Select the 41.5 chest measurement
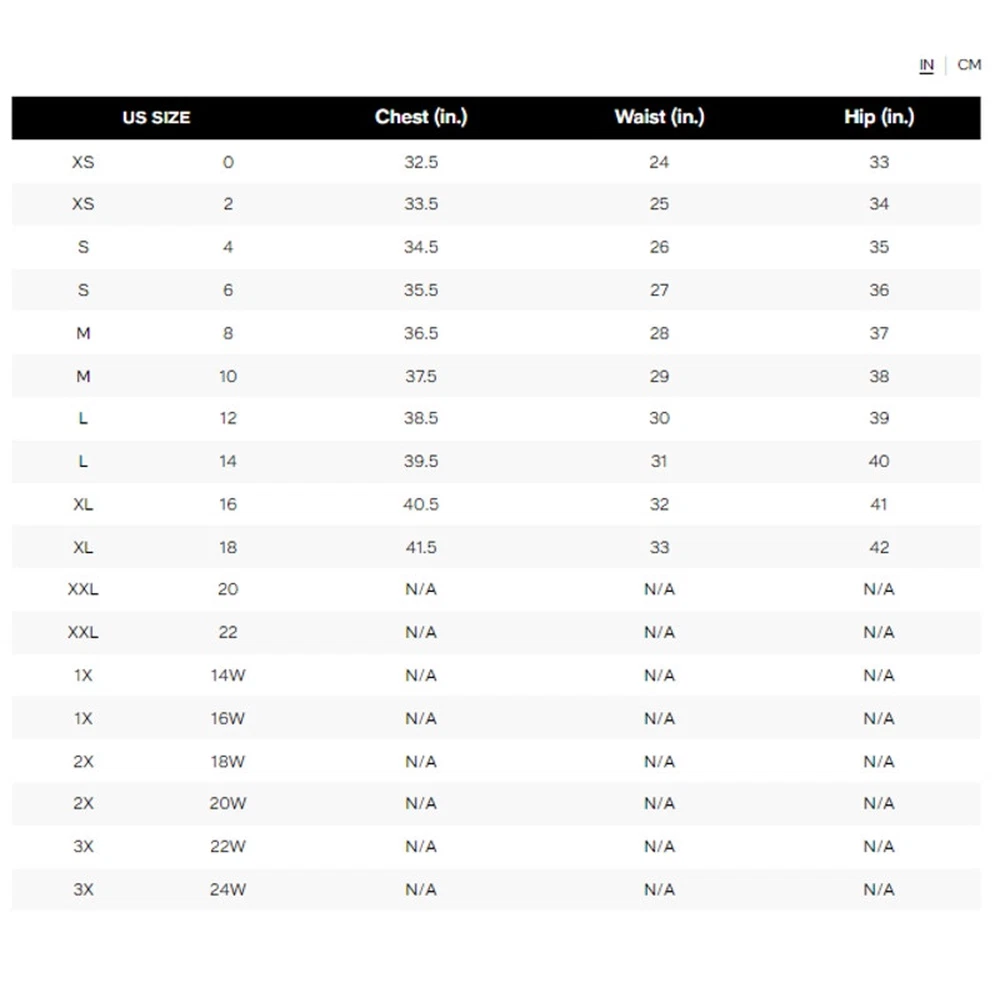The width and height of the screenshot is (1000, 1000). point(421,547)
